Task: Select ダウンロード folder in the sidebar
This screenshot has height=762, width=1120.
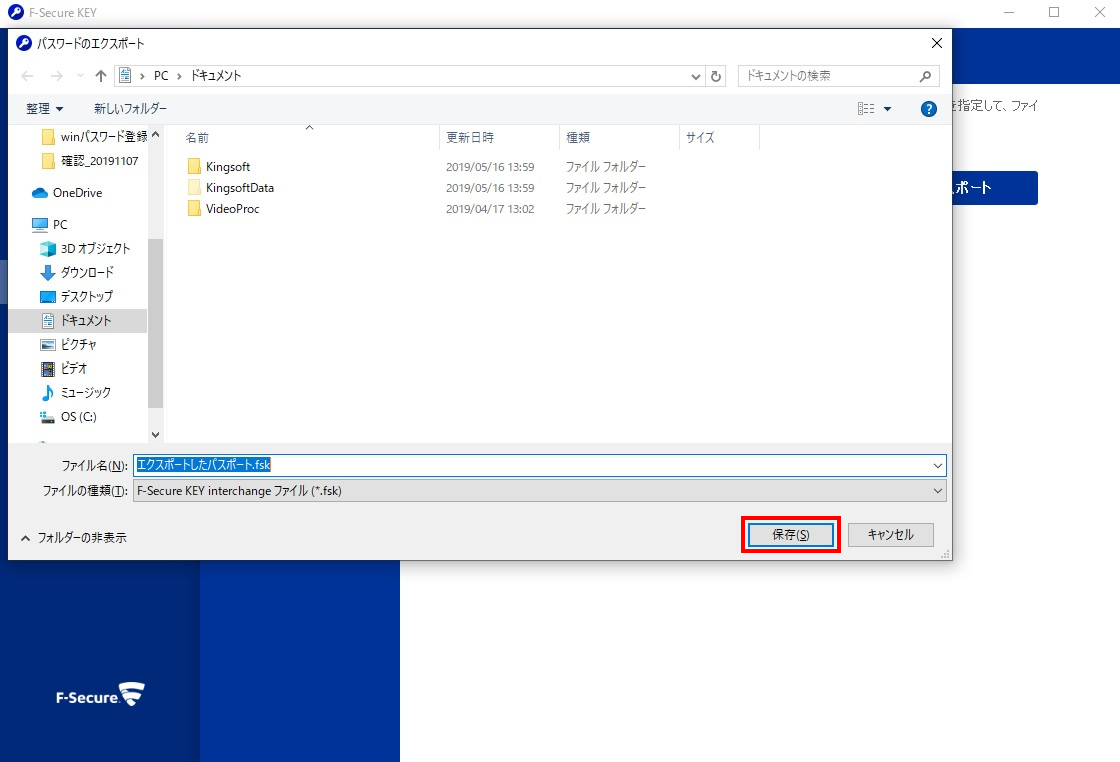Action: [87, 272]
